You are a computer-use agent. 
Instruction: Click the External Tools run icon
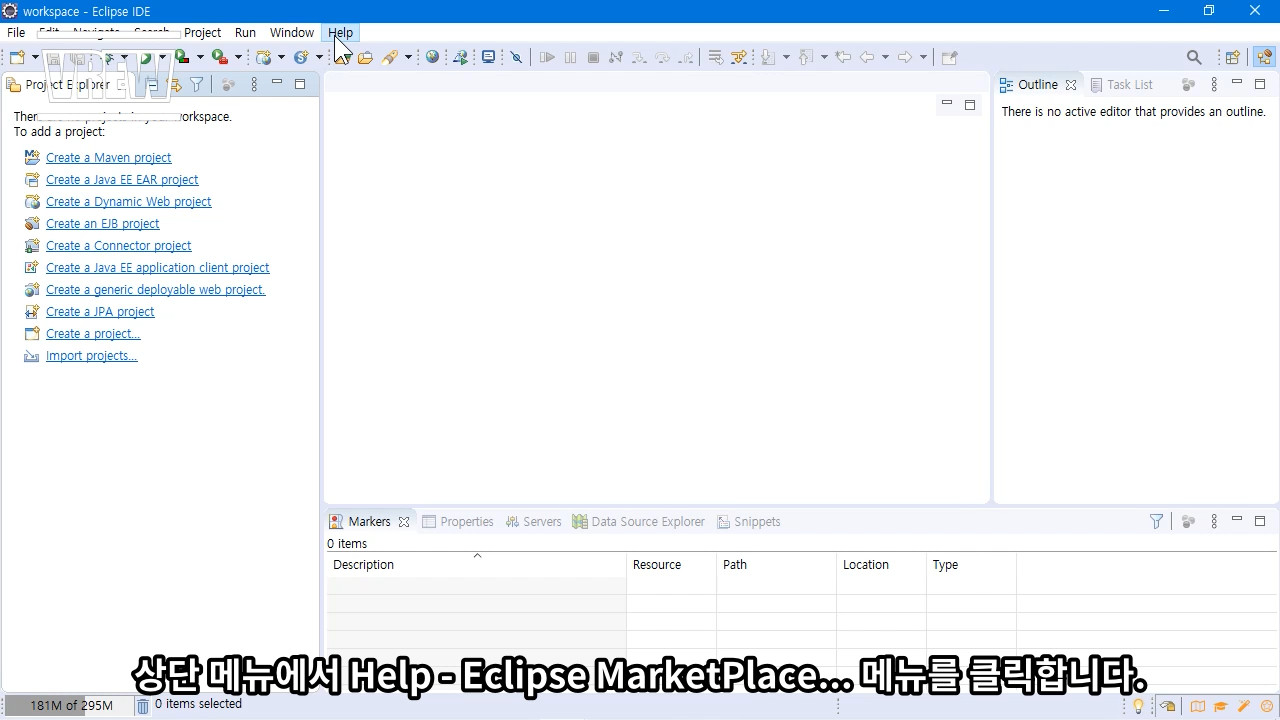pos(220,57)
